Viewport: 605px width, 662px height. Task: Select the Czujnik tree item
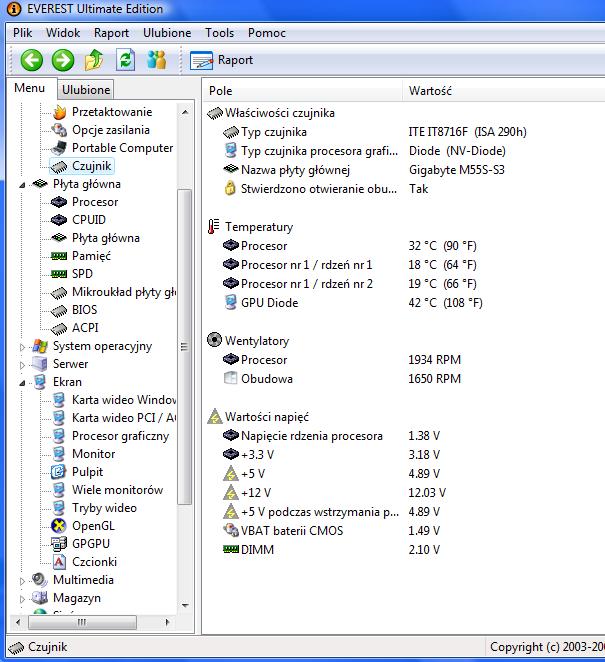(82, 166)
